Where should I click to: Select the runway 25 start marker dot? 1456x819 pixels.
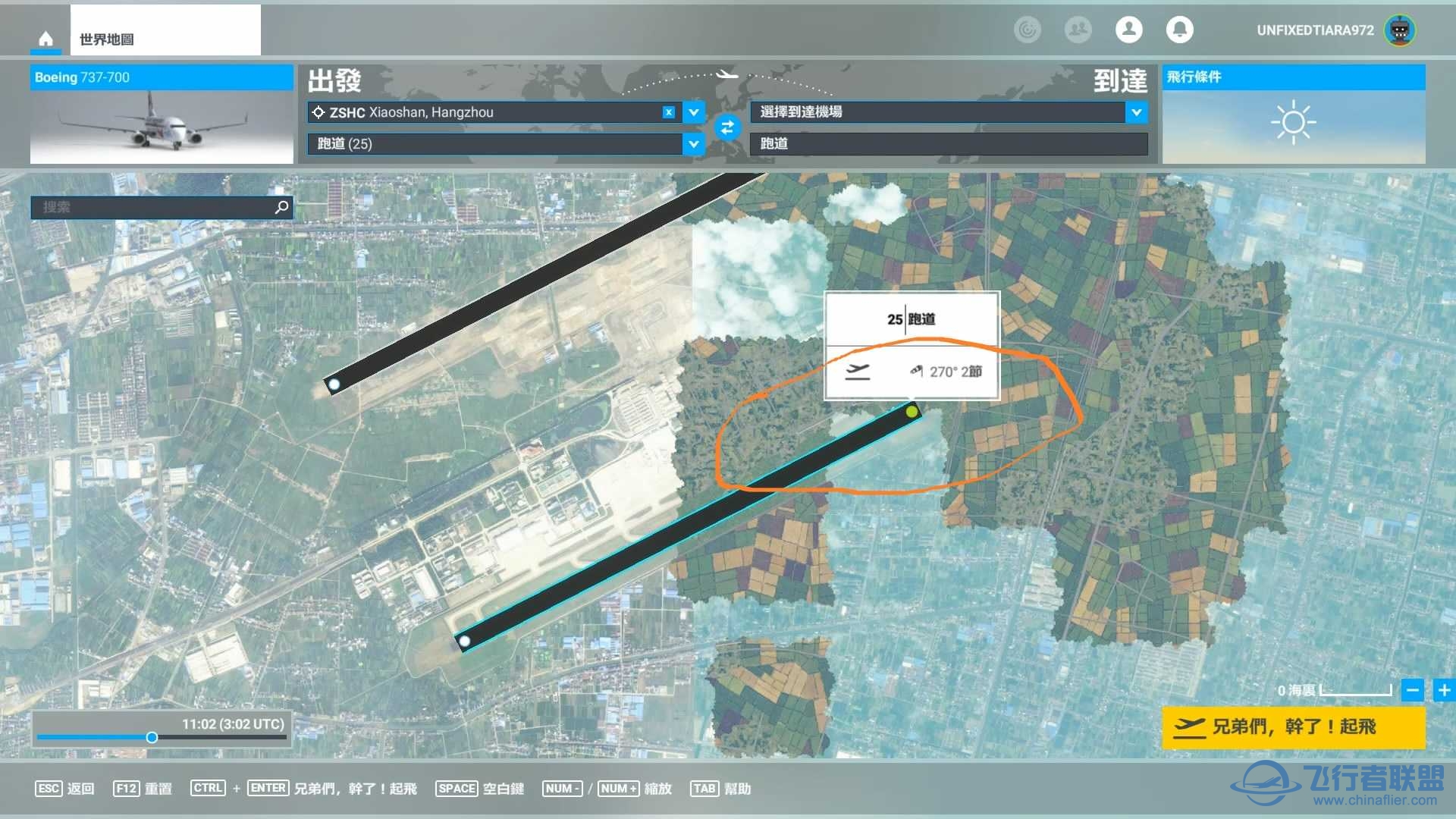(912, 412)
